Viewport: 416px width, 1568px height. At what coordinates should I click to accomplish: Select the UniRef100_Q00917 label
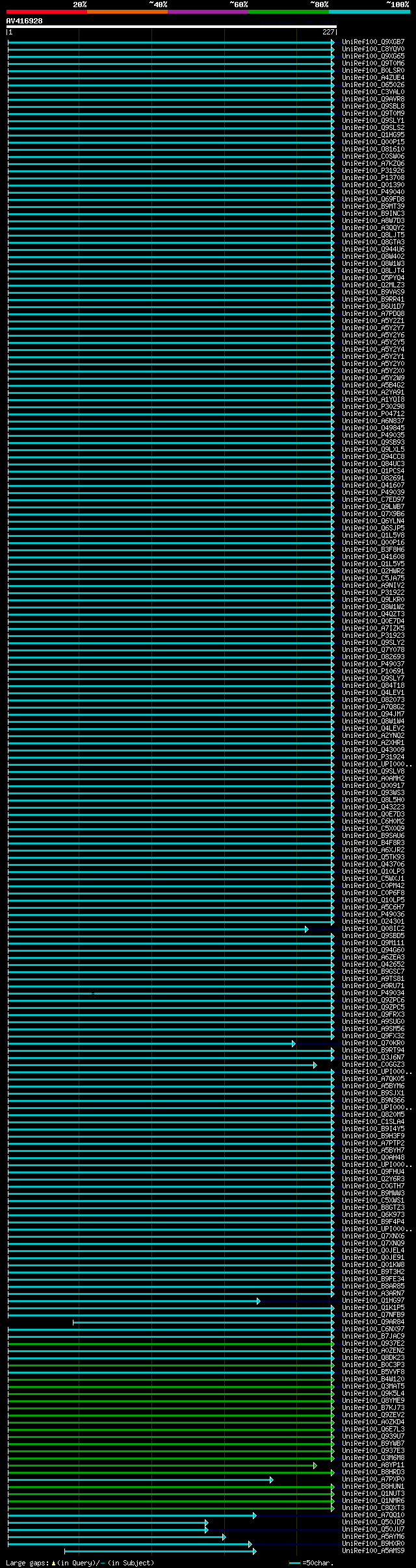click(373, 786)
